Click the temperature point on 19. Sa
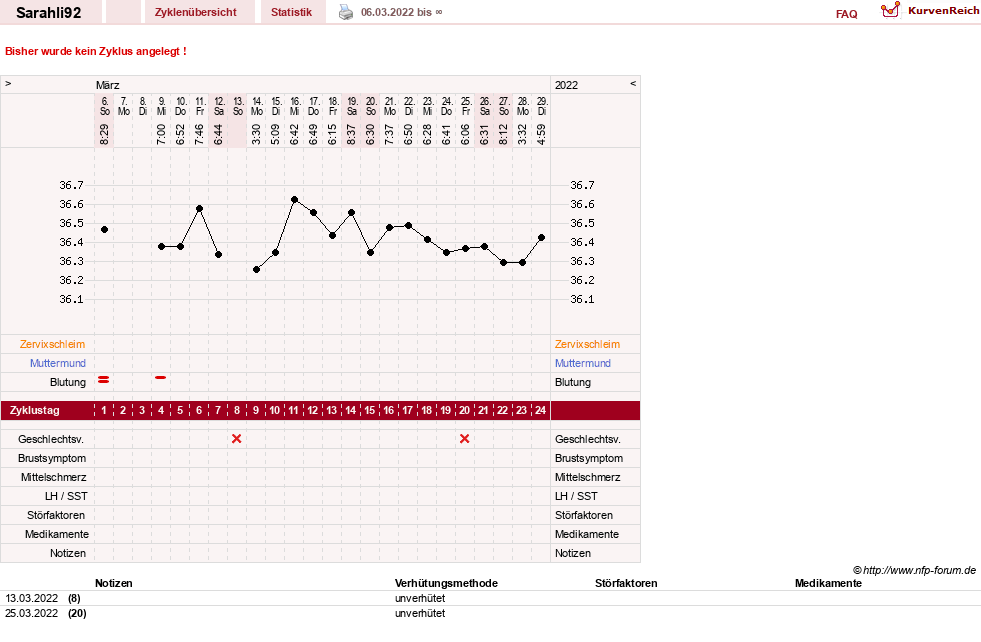 coord(352,213)
